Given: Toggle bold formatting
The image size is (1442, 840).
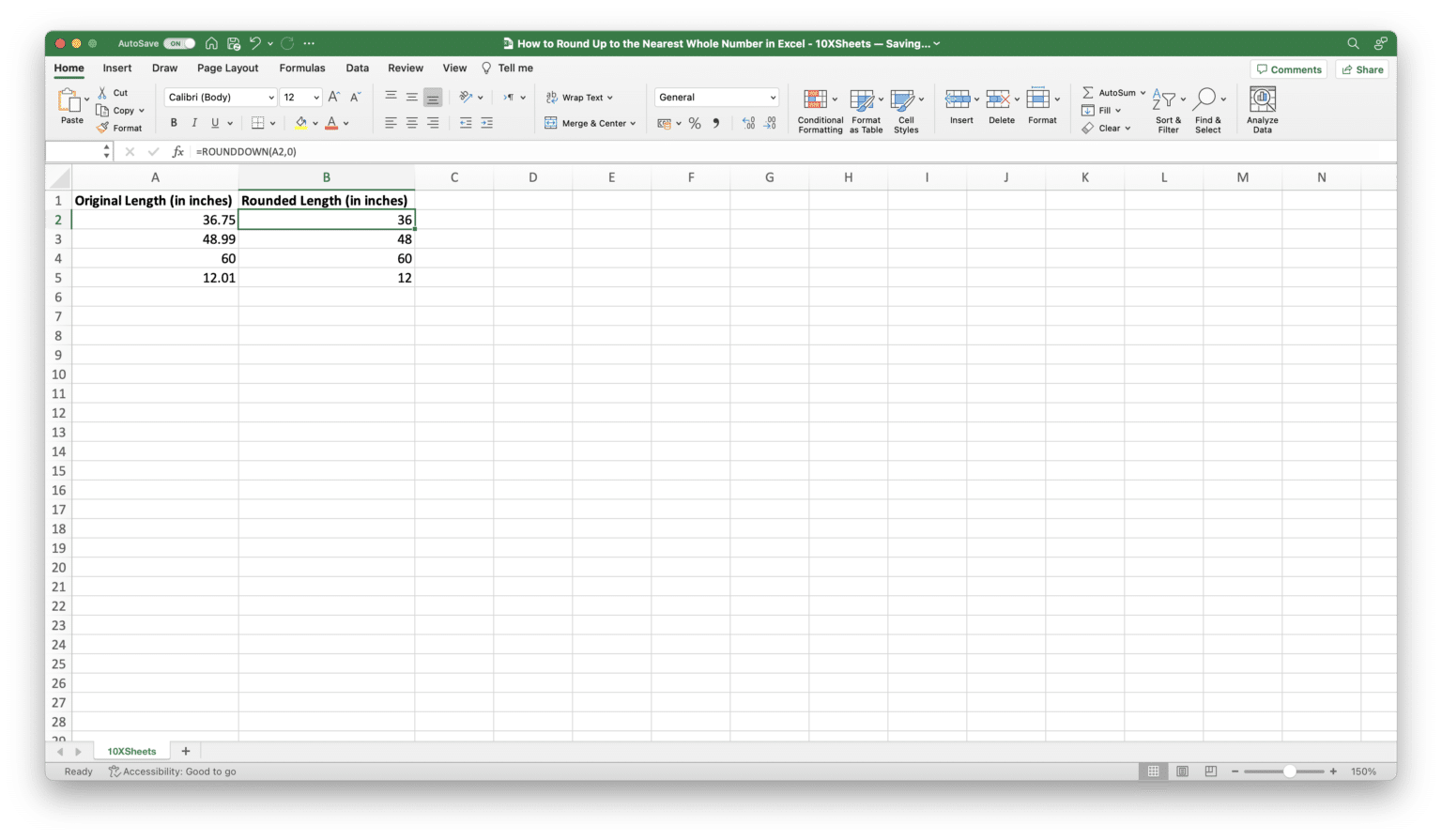Looking at the screenshot, I should (173, 122).
